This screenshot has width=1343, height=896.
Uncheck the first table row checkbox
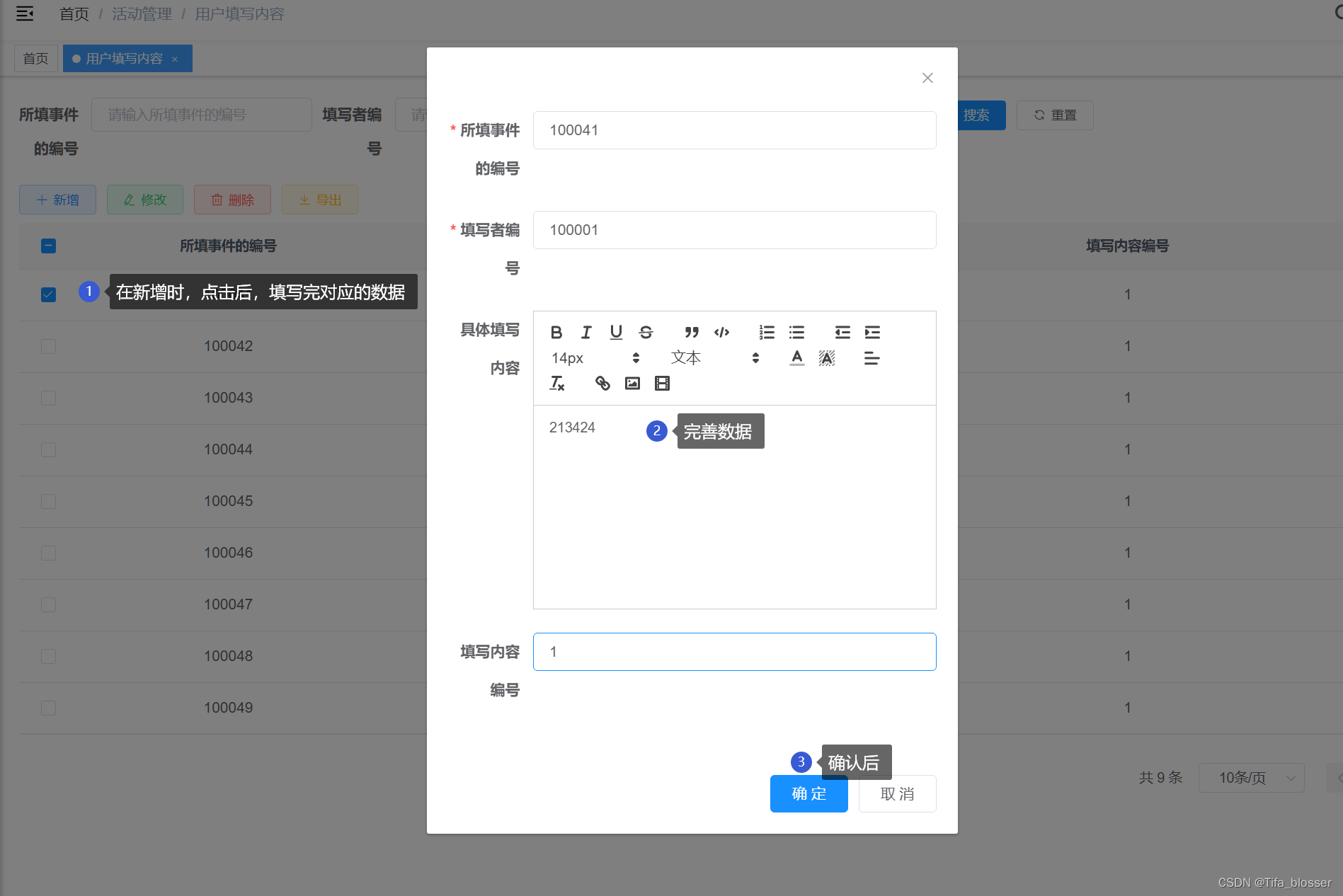point(48,294)
